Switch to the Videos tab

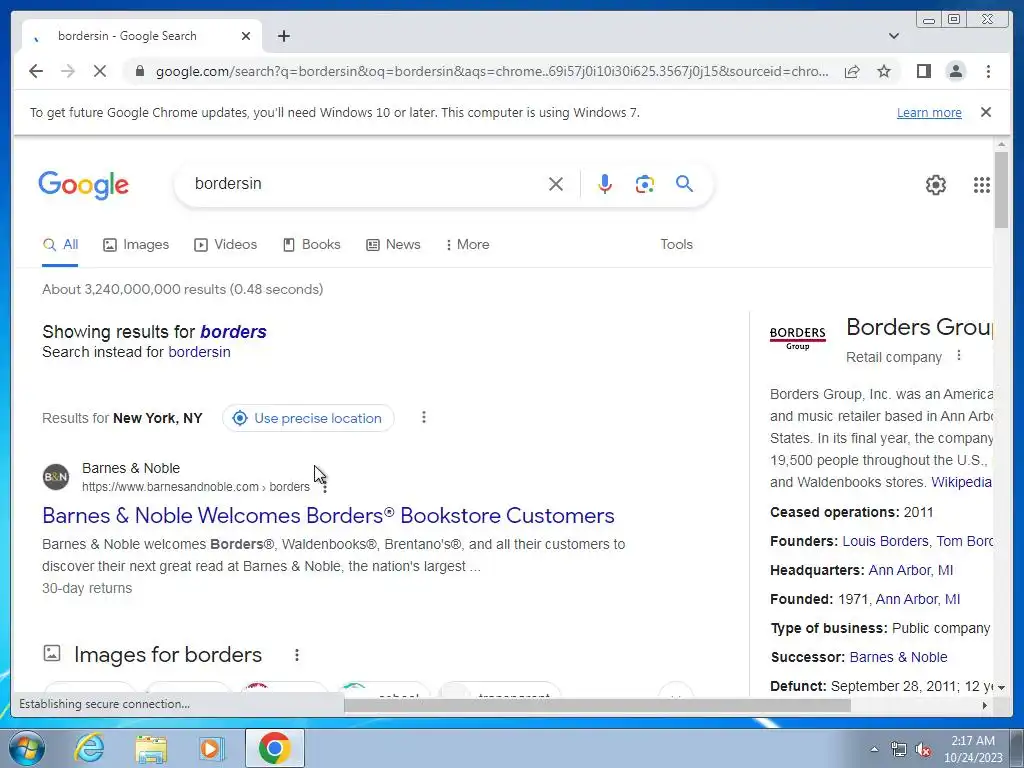(x=225, y=244)
